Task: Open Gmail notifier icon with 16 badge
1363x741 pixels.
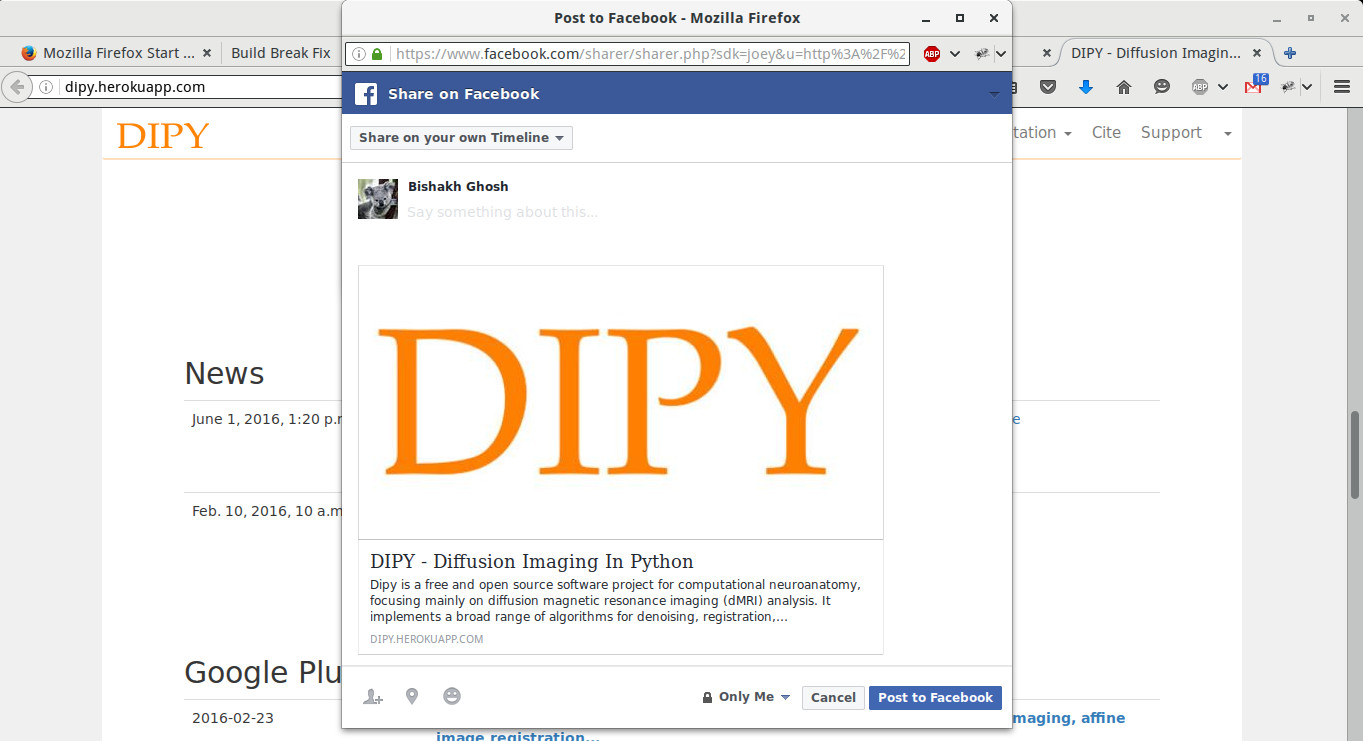Action: tap(1255, 84)
